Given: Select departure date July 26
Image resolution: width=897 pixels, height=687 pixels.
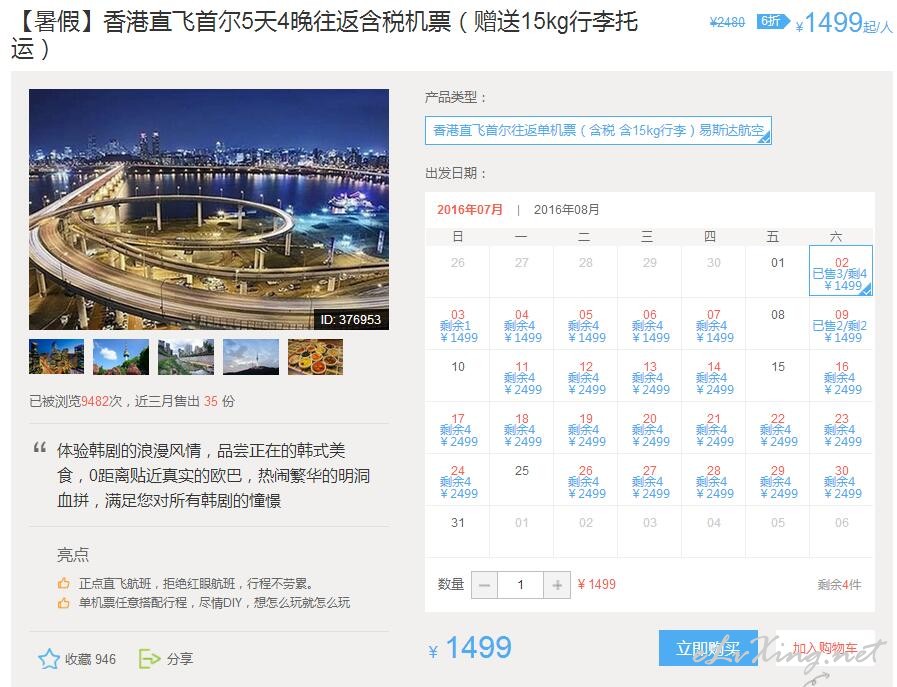Looking at the screenshot, I should point(586,480).
